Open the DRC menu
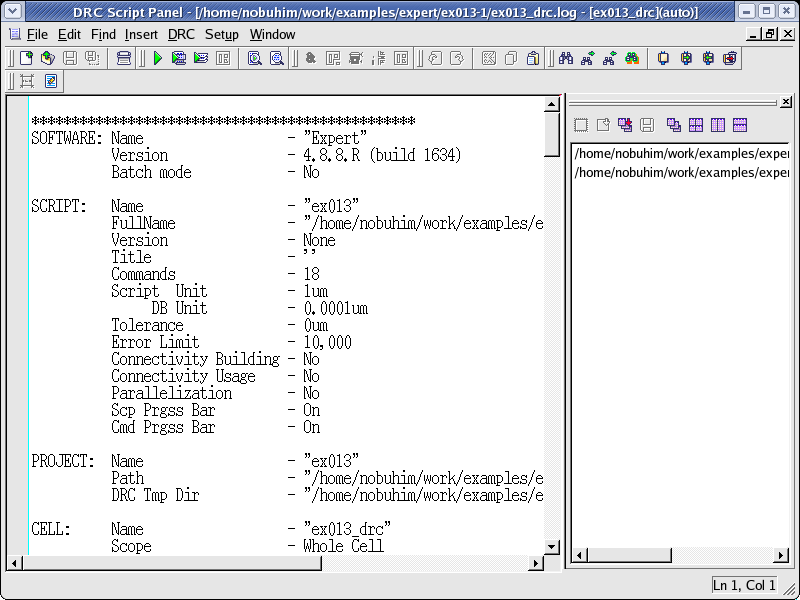 181,35
